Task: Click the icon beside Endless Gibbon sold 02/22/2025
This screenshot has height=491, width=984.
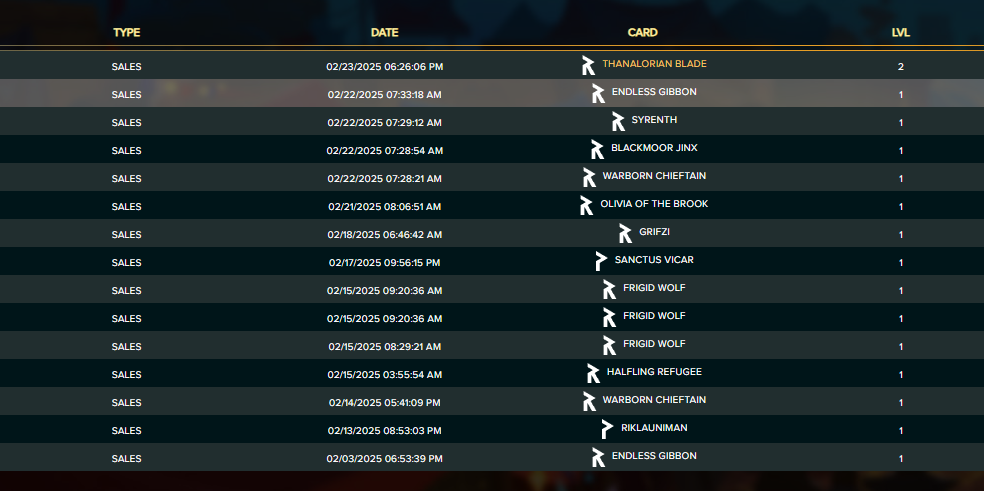Action: (598, 94)
